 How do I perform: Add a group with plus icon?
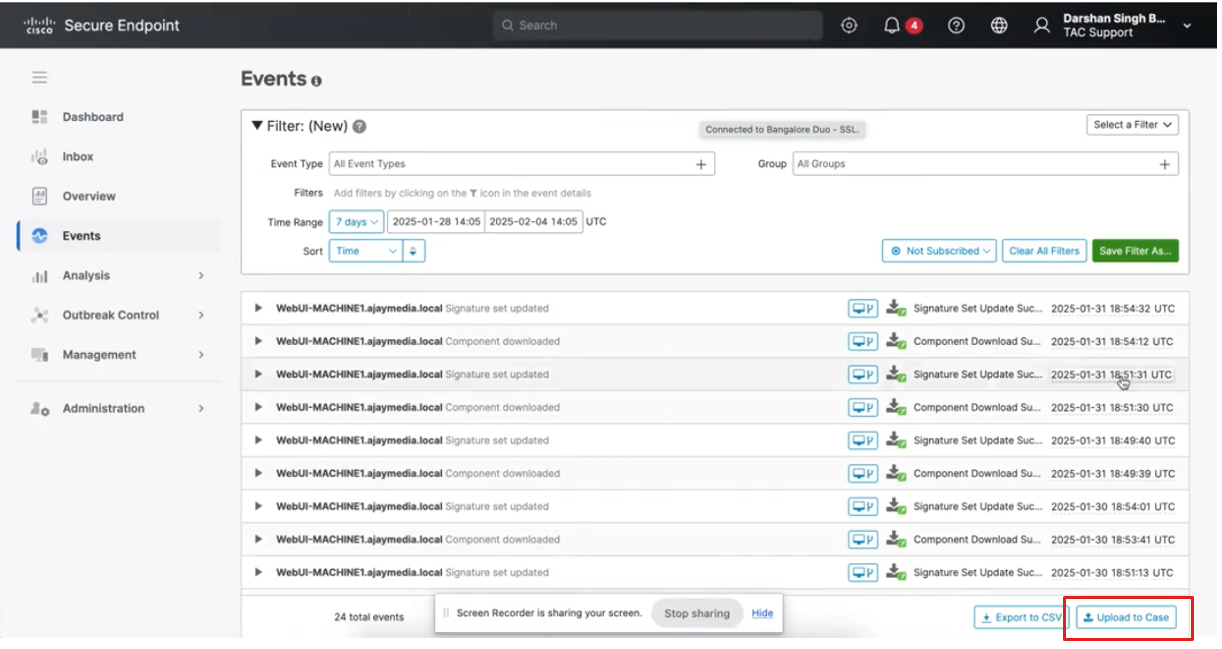[x=1165, y=164]
